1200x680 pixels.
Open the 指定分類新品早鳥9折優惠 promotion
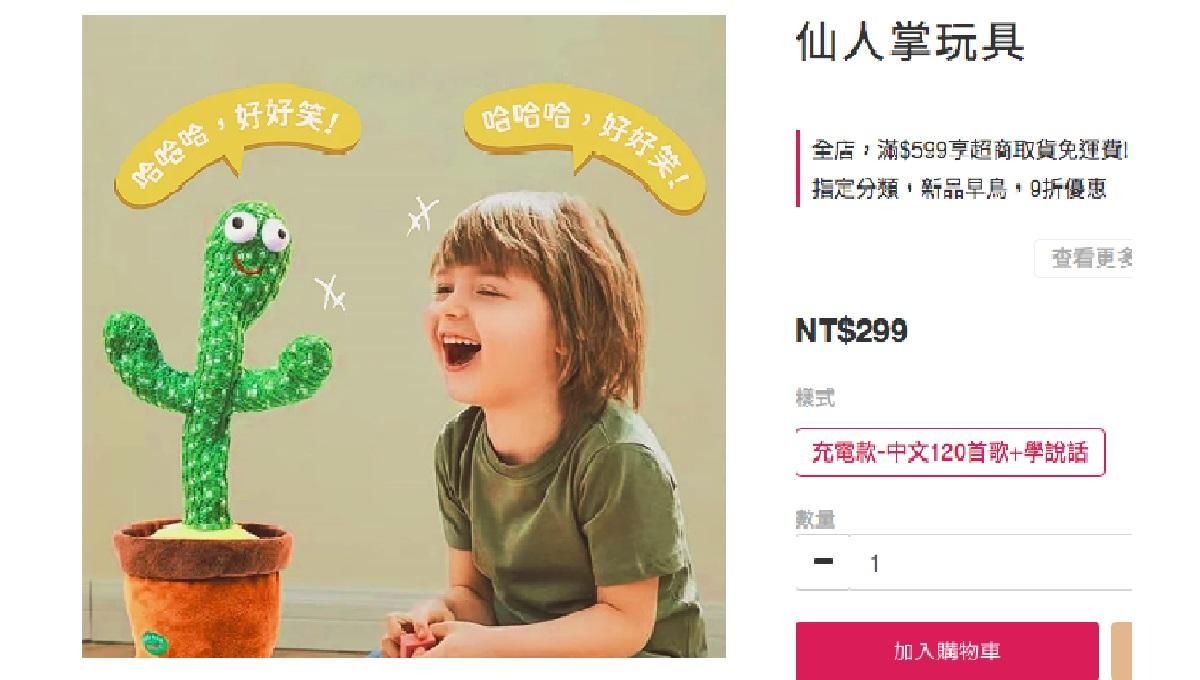pos(958,189)
